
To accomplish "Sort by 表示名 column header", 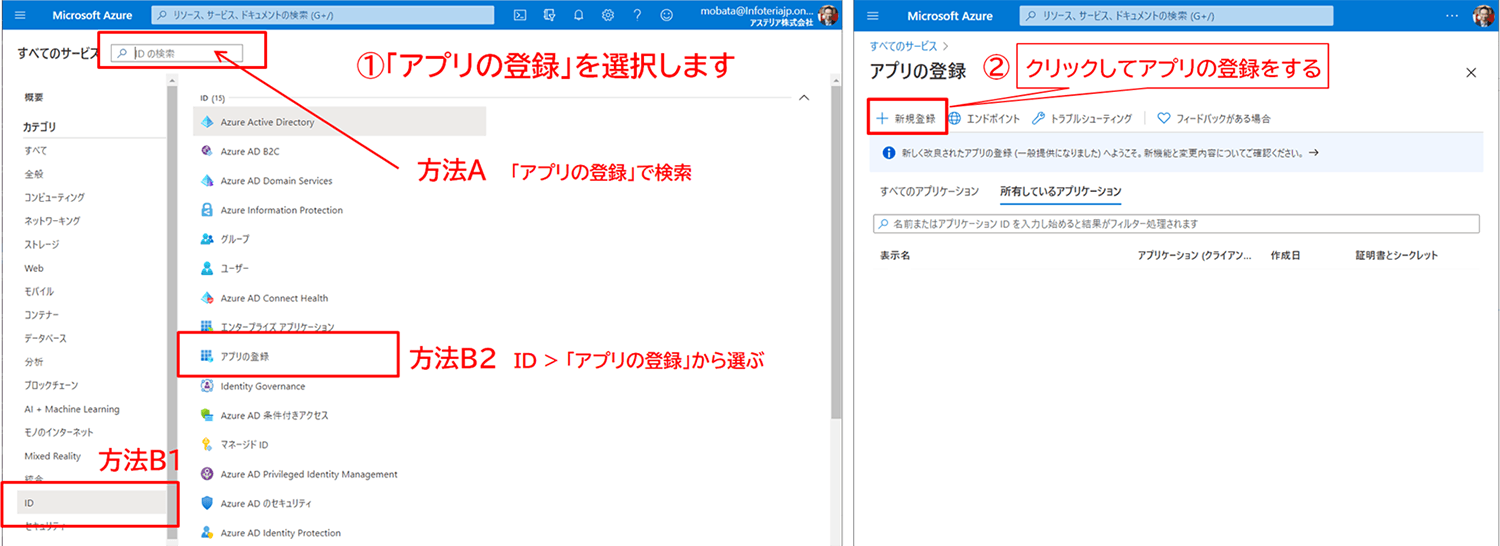I will pos(895,255).
